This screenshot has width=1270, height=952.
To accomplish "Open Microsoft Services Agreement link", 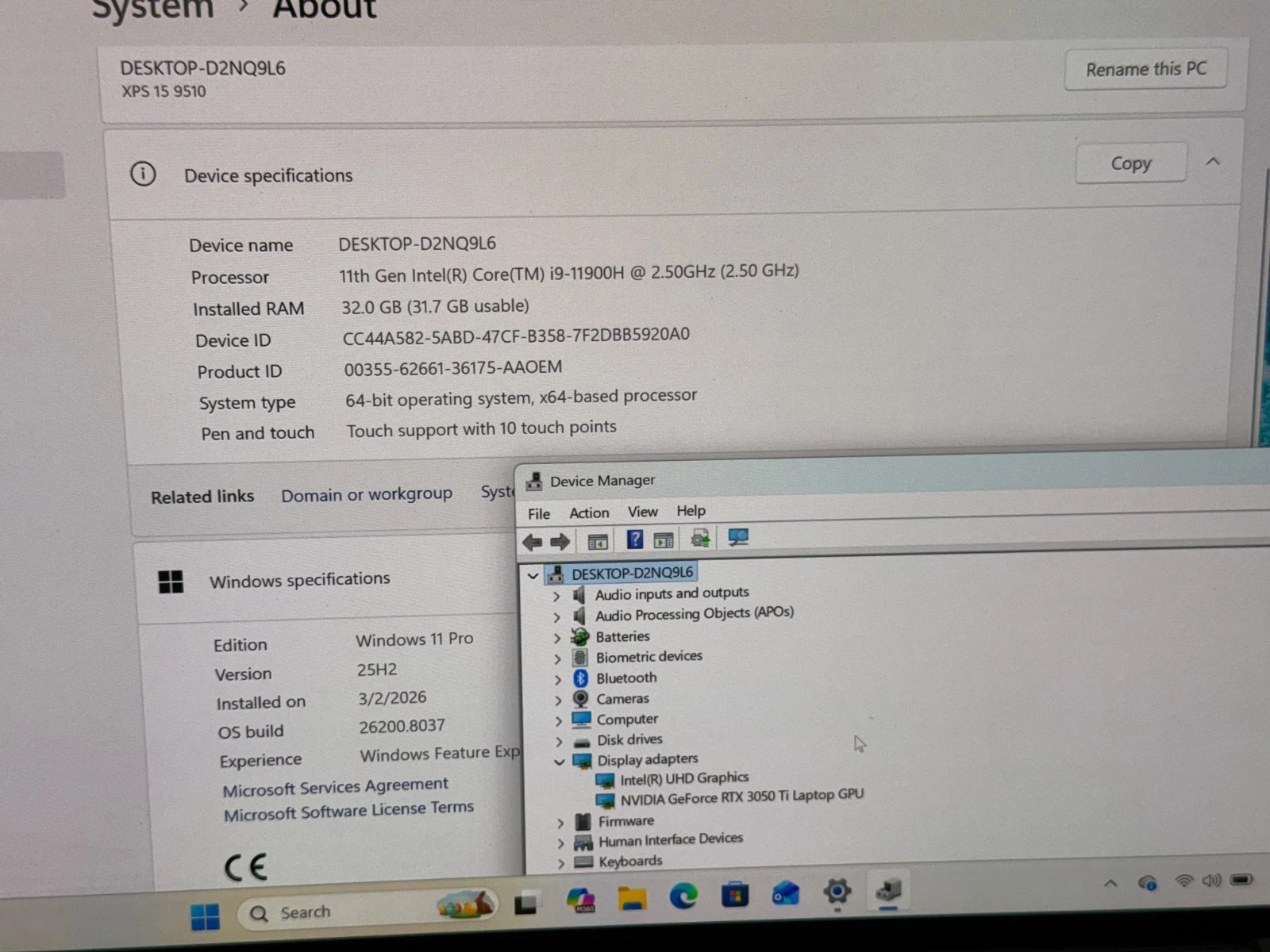I will point(335,786).
